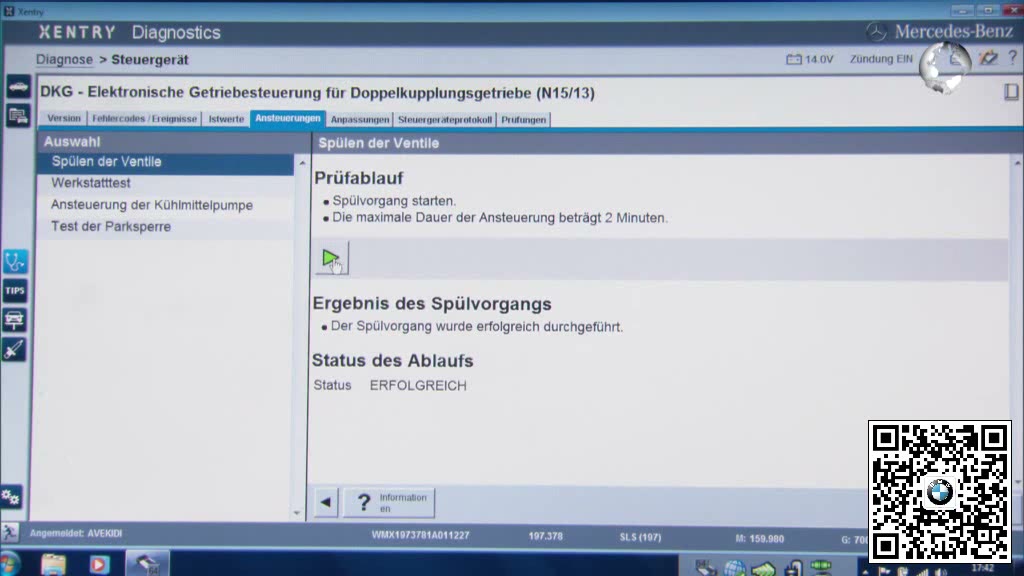Click main panel scroll up arrow
The width and height of the screenshot is (1024, 576).
point(1017,163)
